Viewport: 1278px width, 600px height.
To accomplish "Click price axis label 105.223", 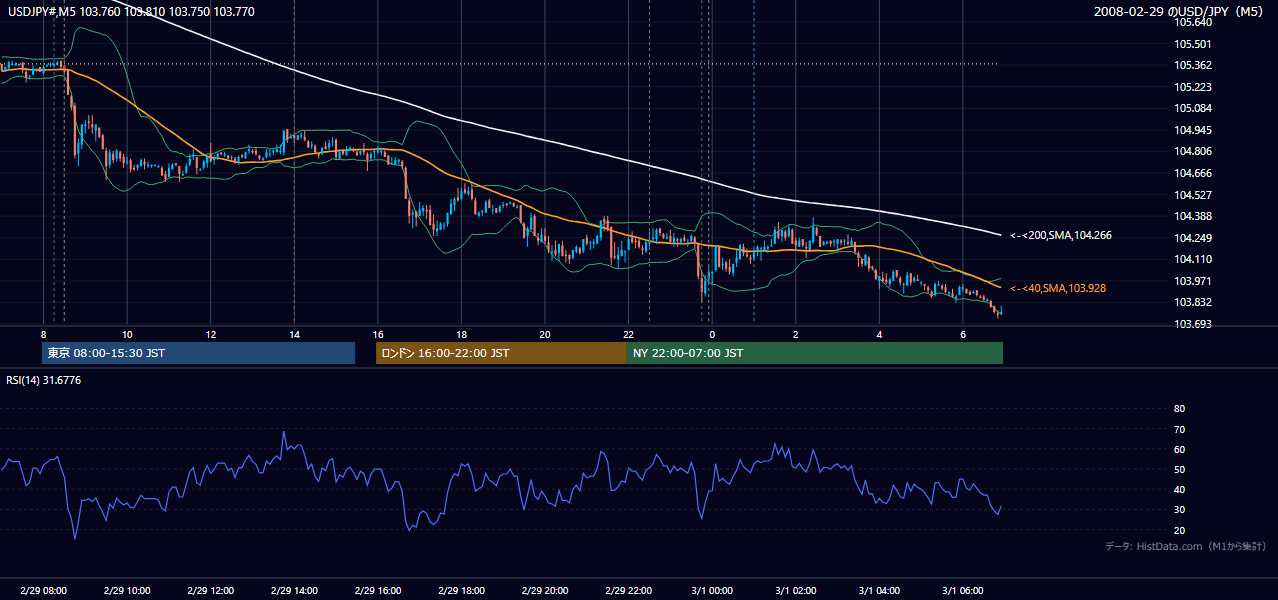I will 1193,87.
